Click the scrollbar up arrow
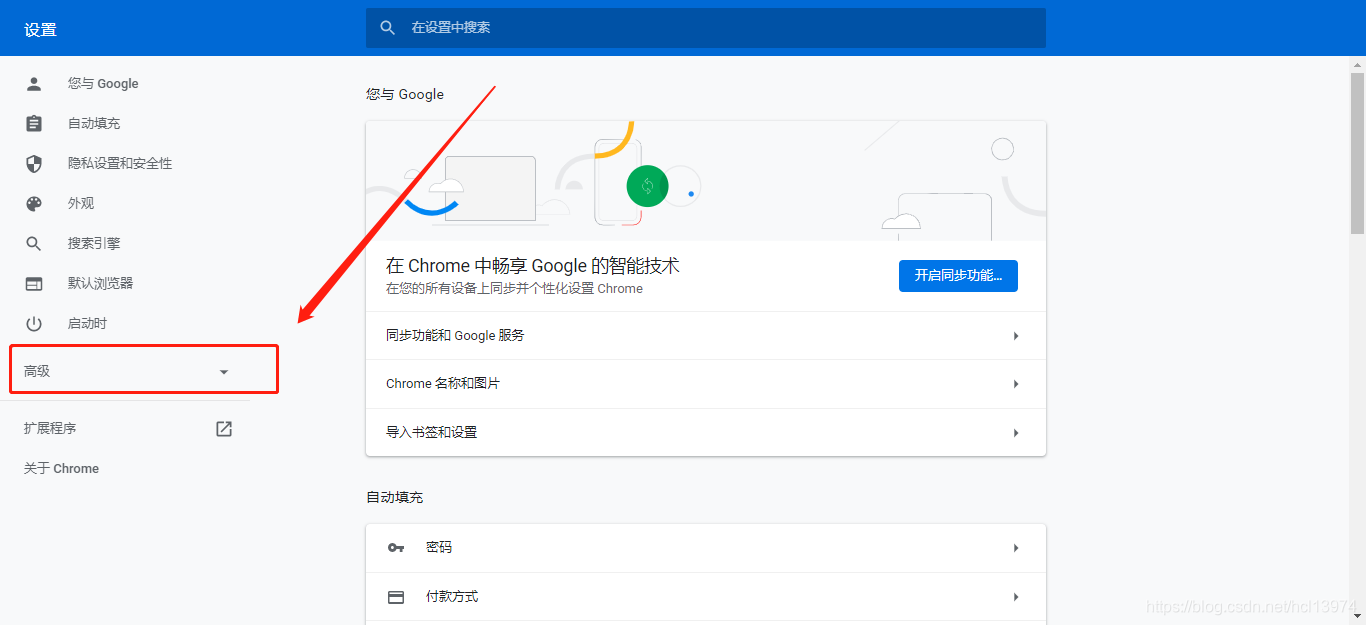The width and height of the screenshot is (1366, 625). (x=1357, y=64)
